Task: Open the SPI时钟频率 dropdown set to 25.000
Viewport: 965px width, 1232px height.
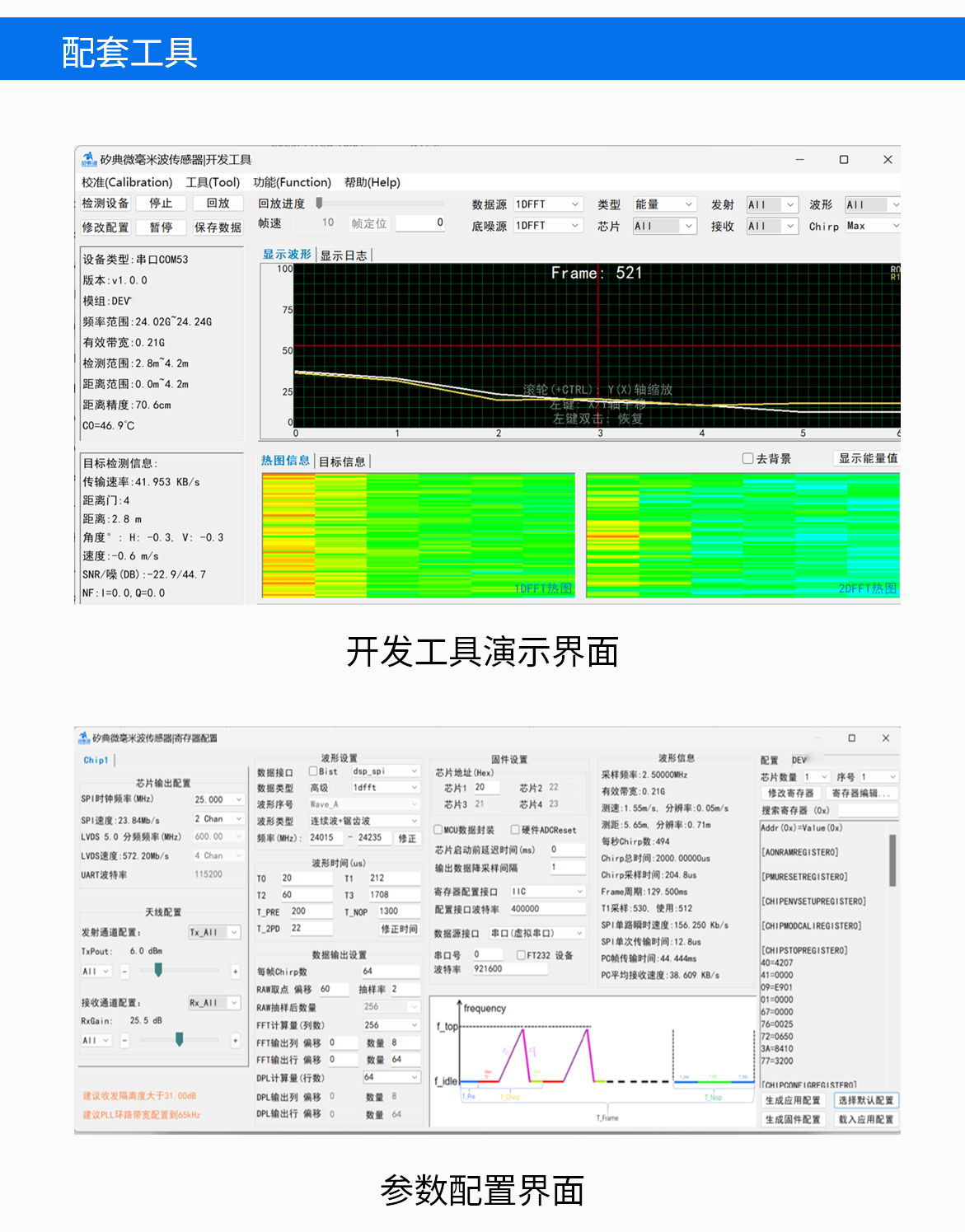Action: pos(218,799)
